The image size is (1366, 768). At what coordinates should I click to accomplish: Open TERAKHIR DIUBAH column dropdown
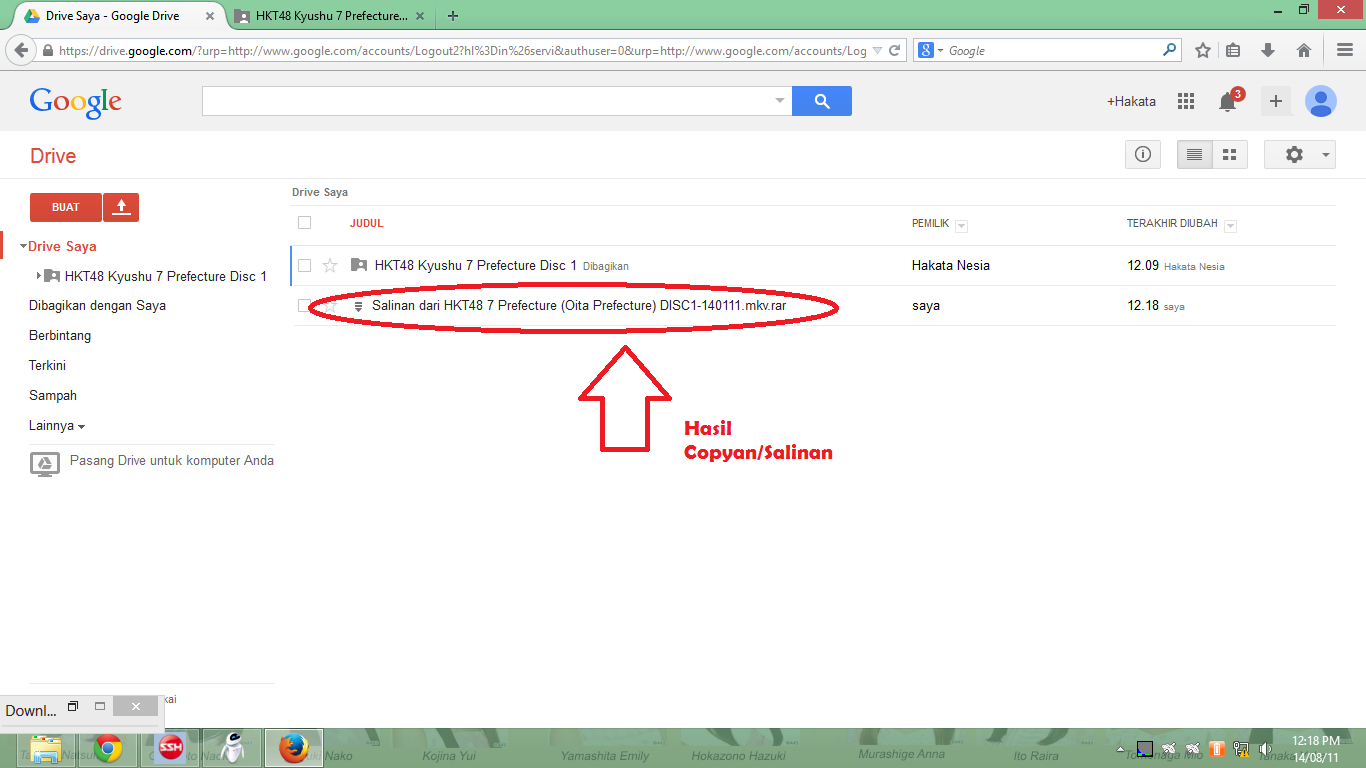tap(1230, 226)
